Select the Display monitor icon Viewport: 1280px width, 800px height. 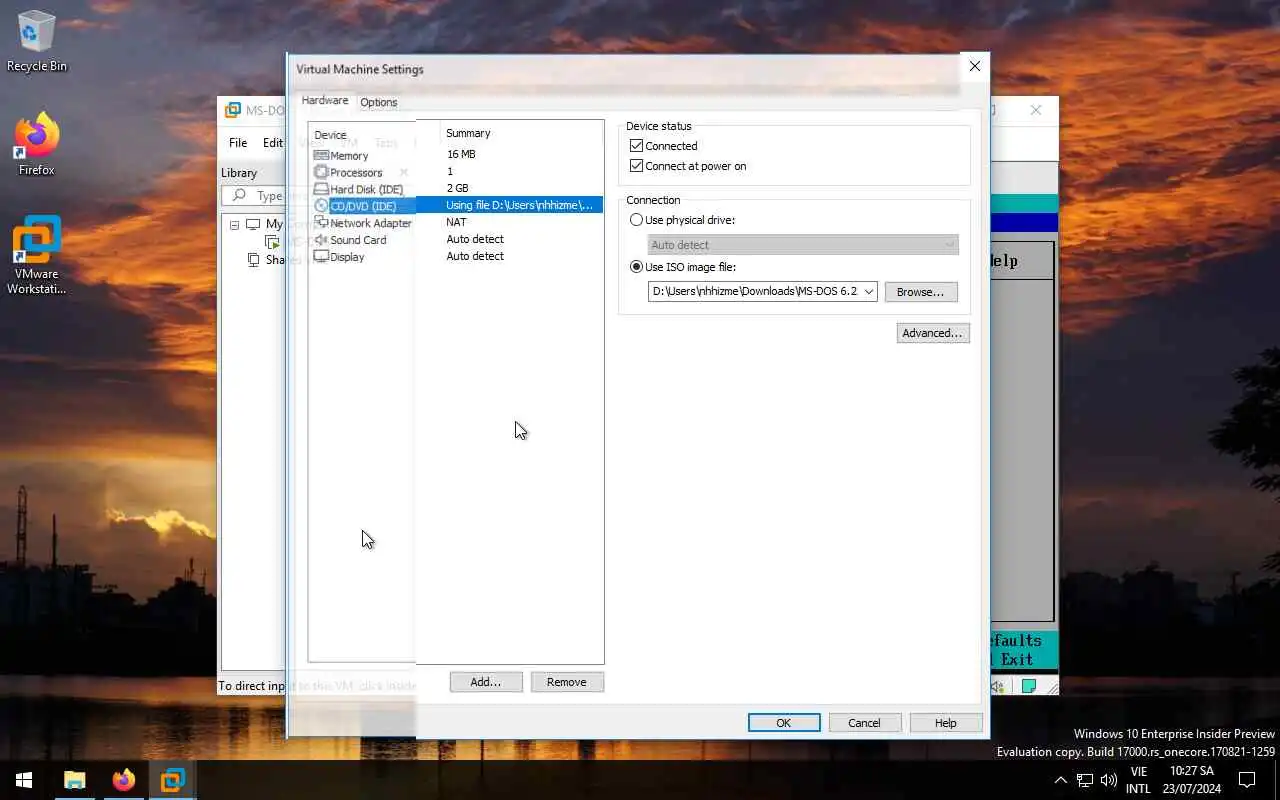click(321, 257)
